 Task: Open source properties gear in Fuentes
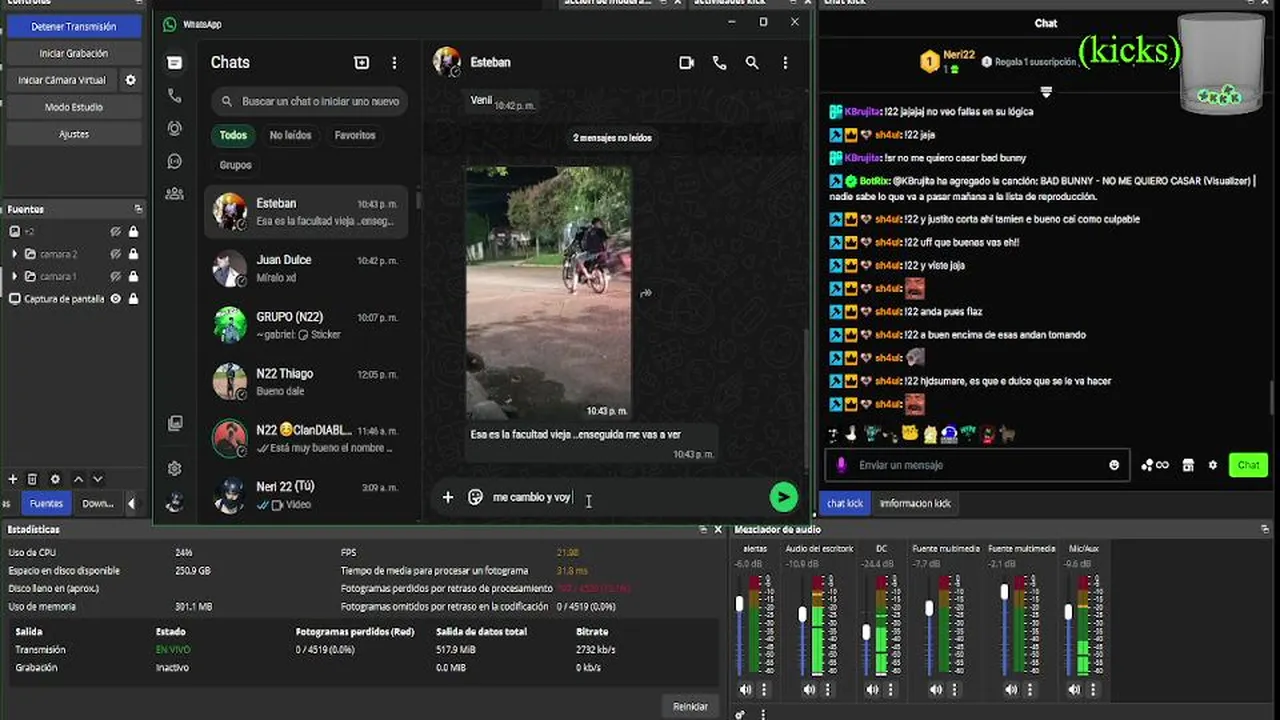55,480
